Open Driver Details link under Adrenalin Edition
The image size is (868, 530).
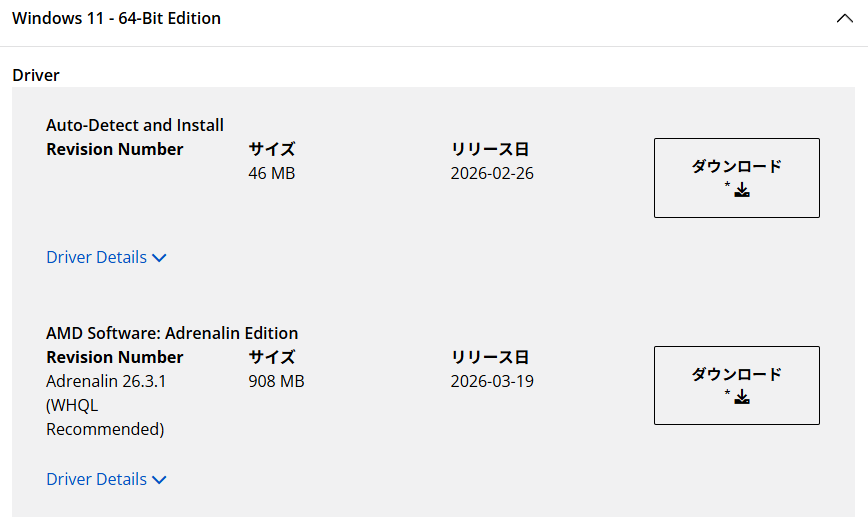pos(96,479)
